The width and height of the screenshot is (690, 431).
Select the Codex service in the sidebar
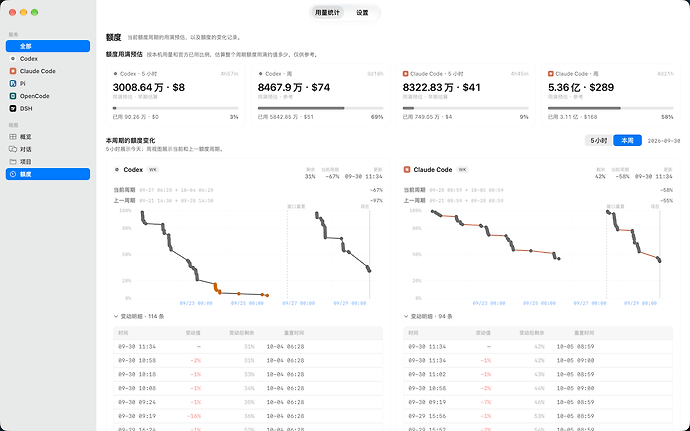tap(48, 59)
